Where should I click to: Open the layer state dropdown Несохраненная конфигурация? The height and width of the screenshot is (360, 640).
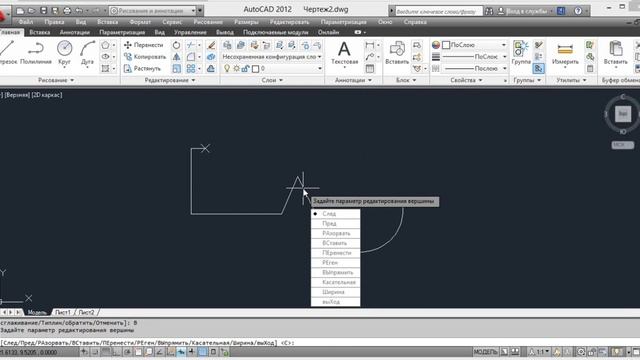point(272,57)
